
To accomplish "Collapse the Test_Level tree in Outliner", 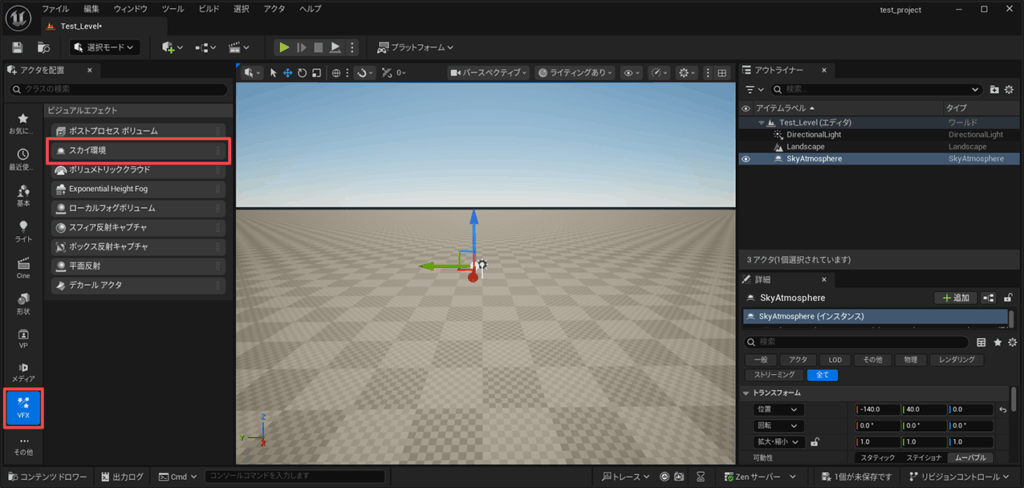I will (x=761, y=122).
